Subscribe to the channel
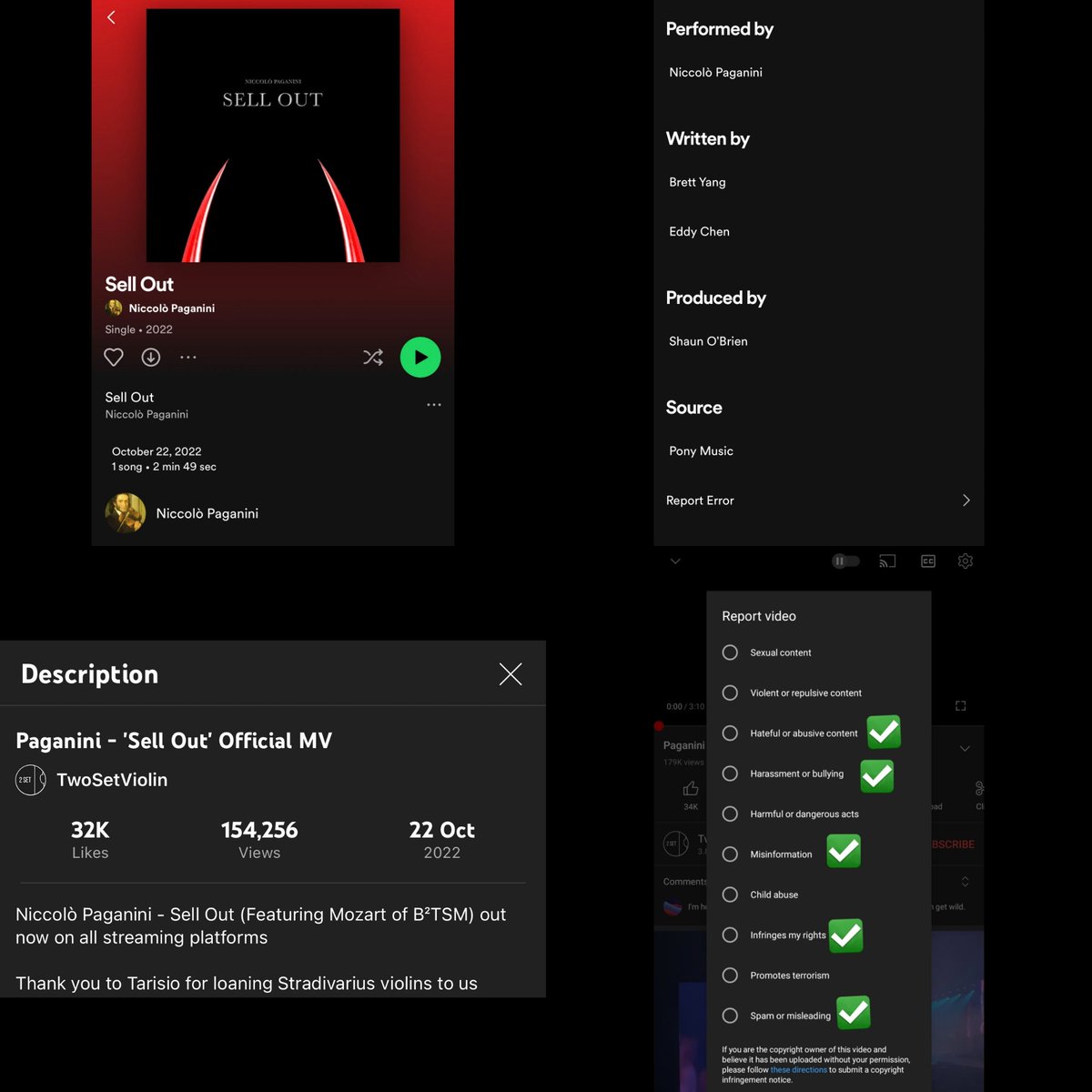The height and width of the screenshot is (1092, 1092). coord(953,844)
